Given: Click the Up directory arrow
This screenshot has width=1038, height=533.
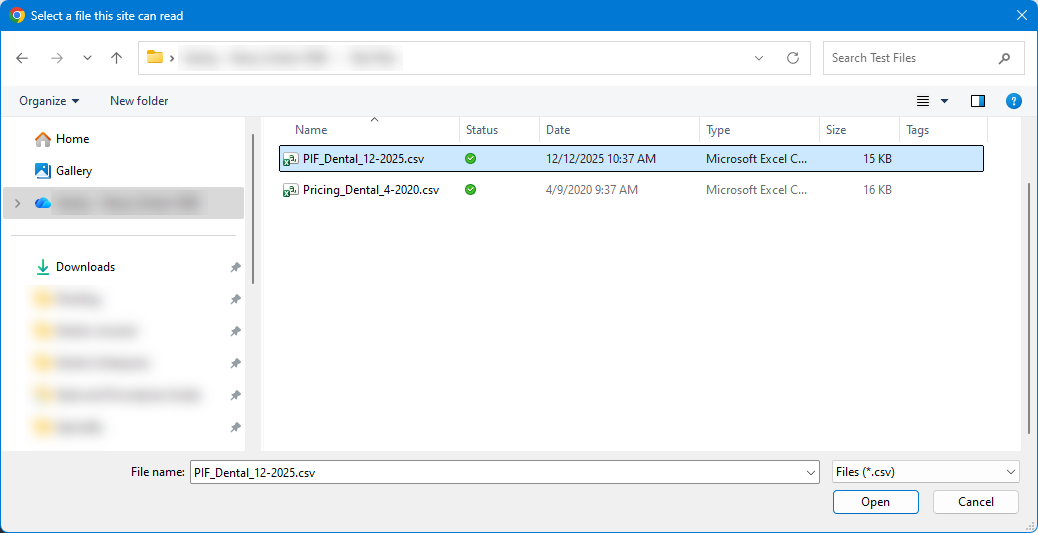Looking at the screenshot, I should [116, 58].
